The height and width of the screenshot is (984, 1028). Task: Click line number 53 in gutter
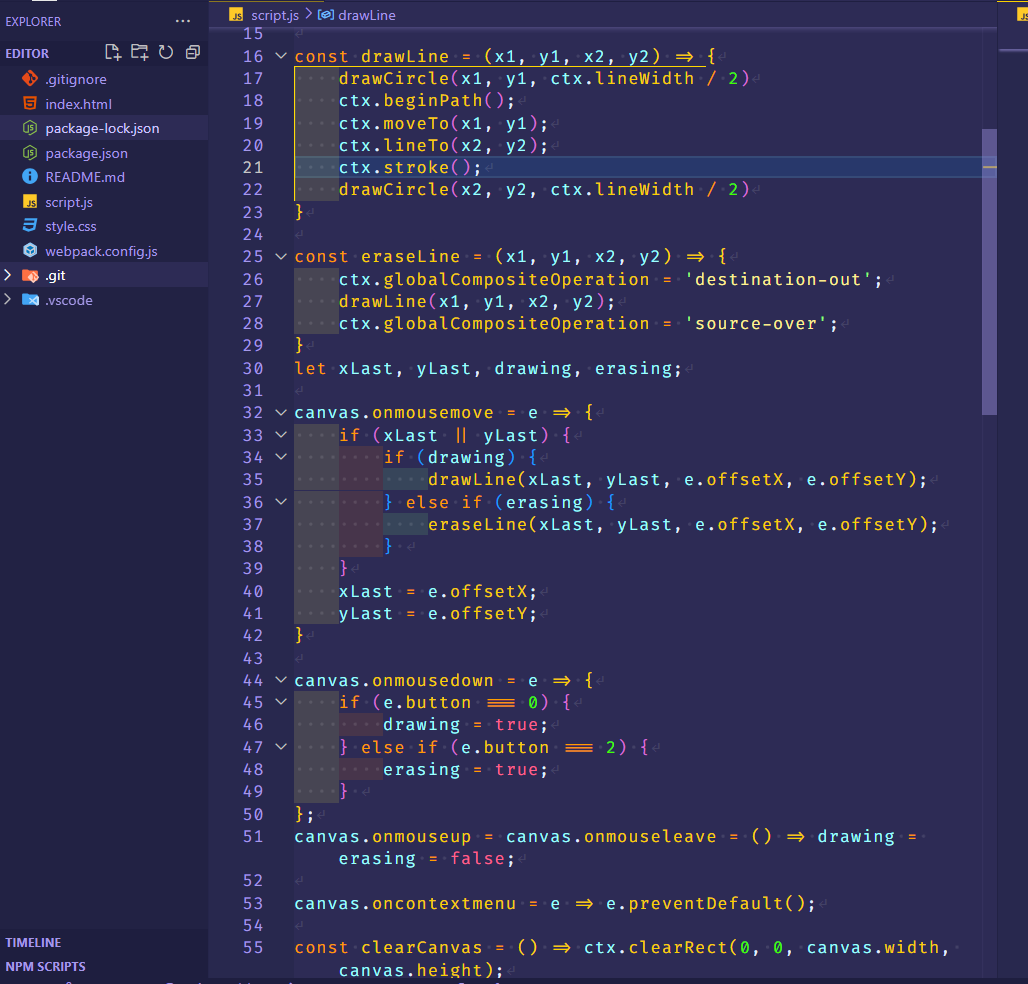tap(252, 903)
